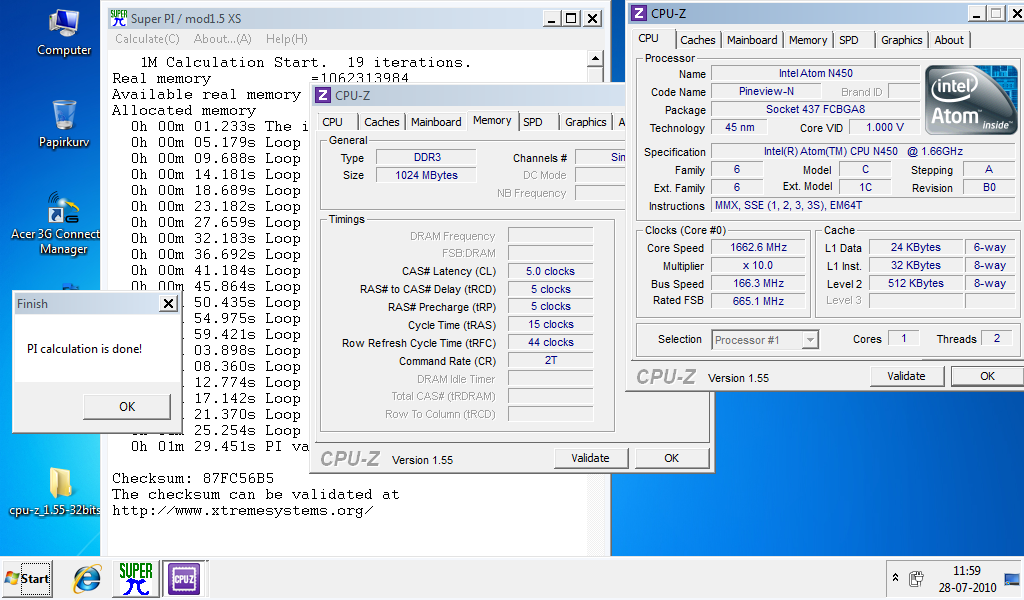Click Validate in the Memory CPU-Z window

590,458
